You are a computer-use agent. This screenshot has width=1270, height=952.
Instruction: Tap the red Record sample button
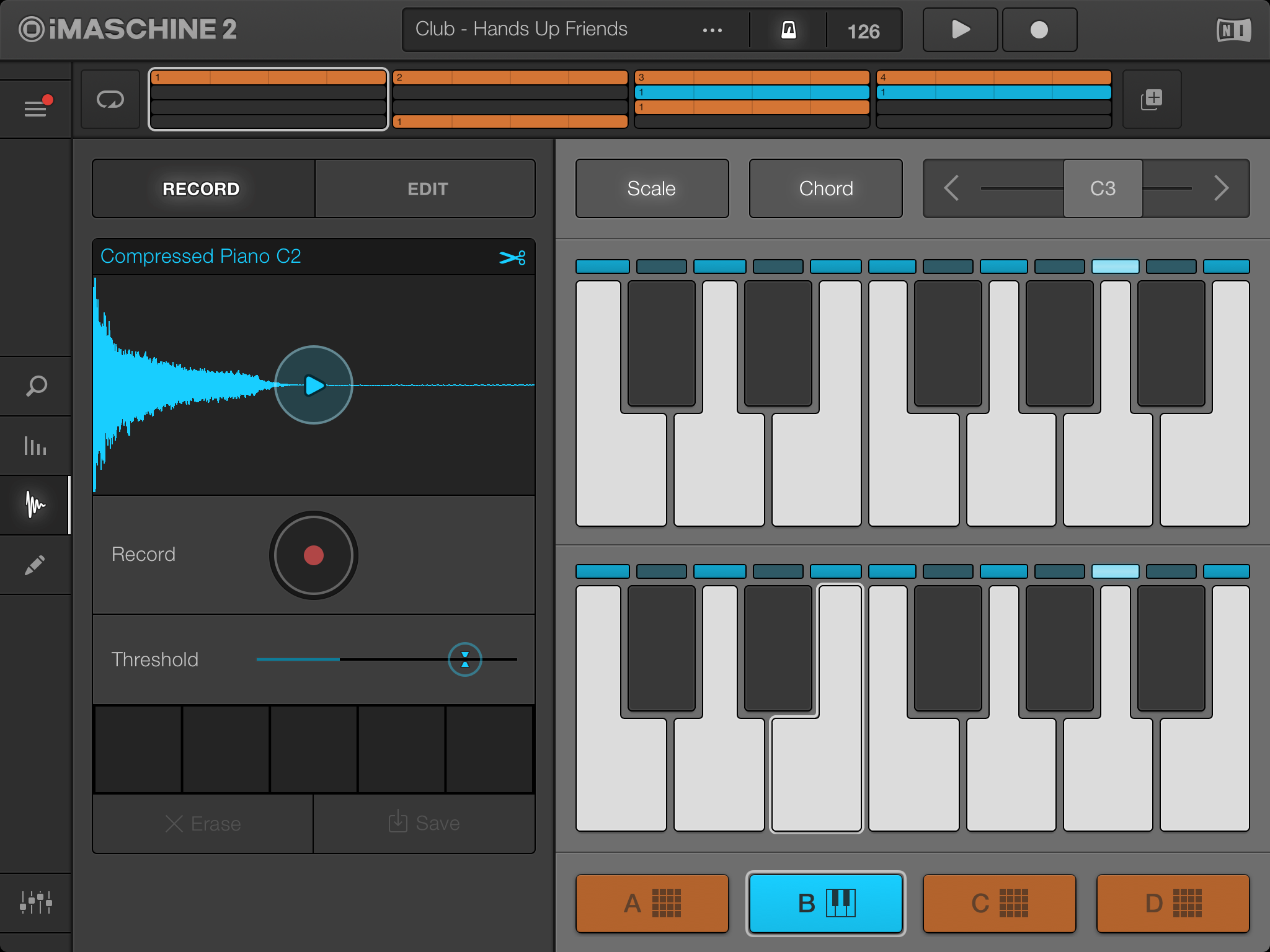[x=314, y=555]
